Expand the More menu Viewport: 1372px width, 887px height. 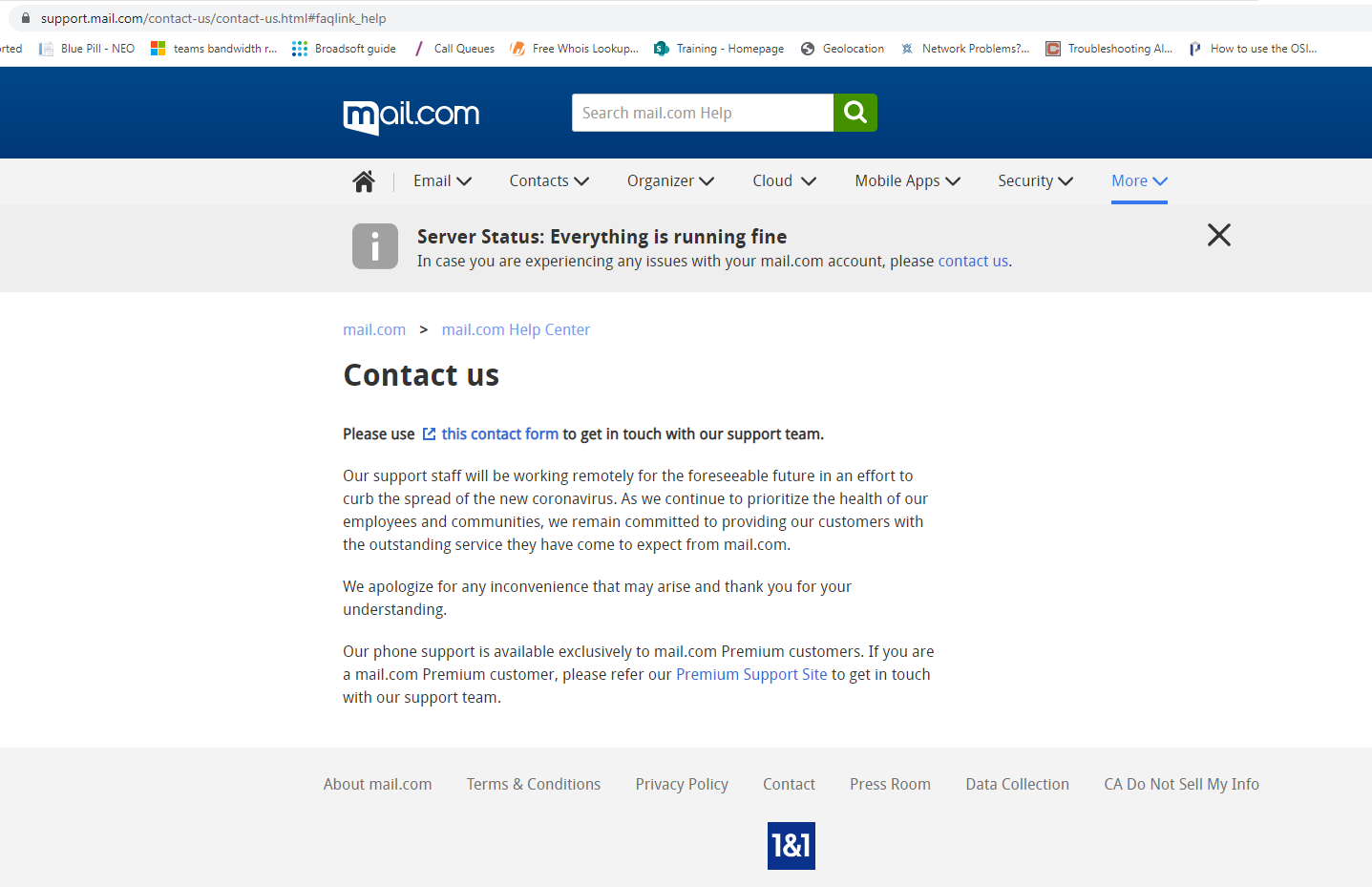1139,181
